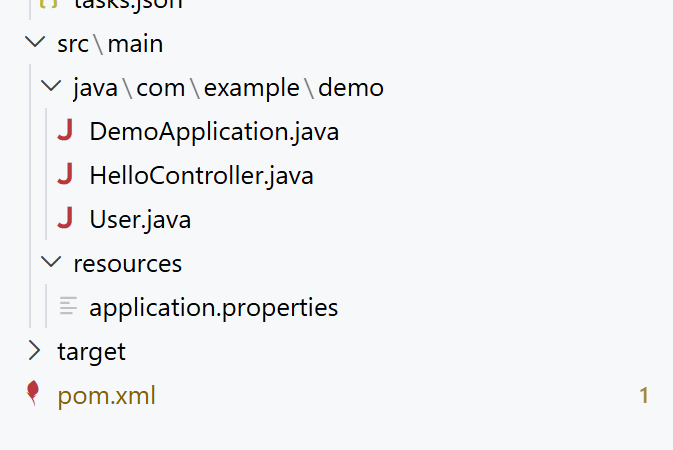Viewport: 673px width, 450px height.
Task: Select the target folder label
Action: [91, 352]
